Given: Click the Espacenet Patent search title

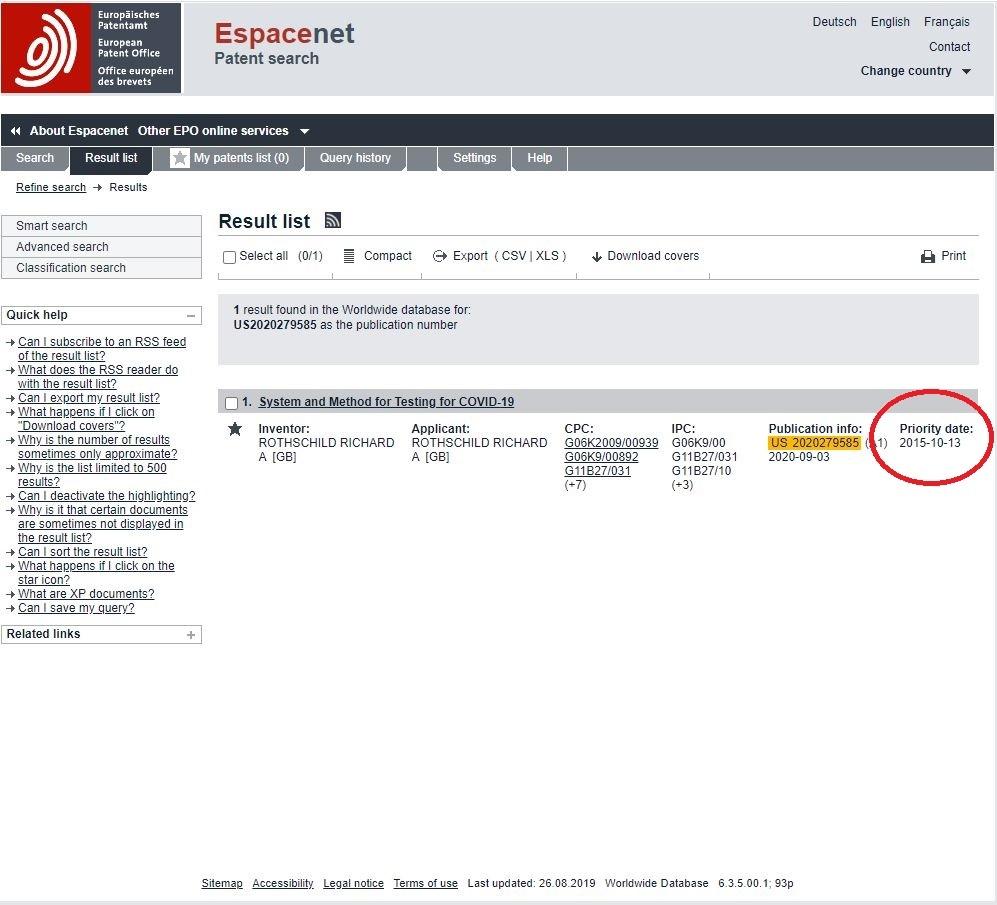Looking at the screenshot, I should point(284,43).
